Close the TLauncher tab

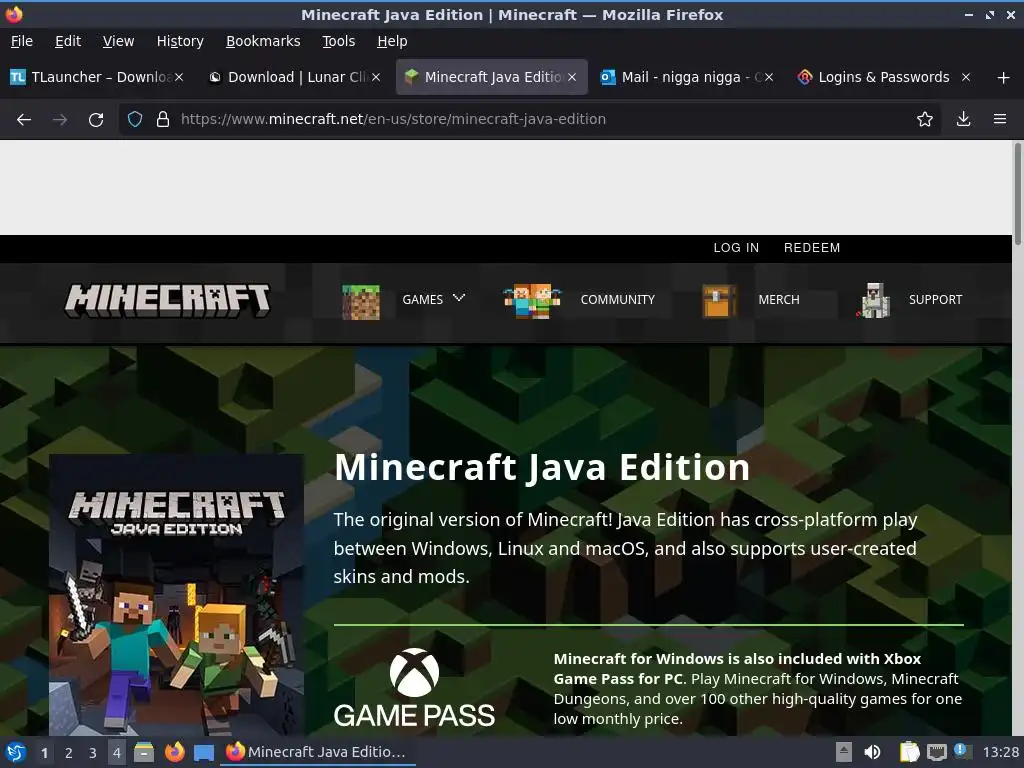(x=179, y=77)
